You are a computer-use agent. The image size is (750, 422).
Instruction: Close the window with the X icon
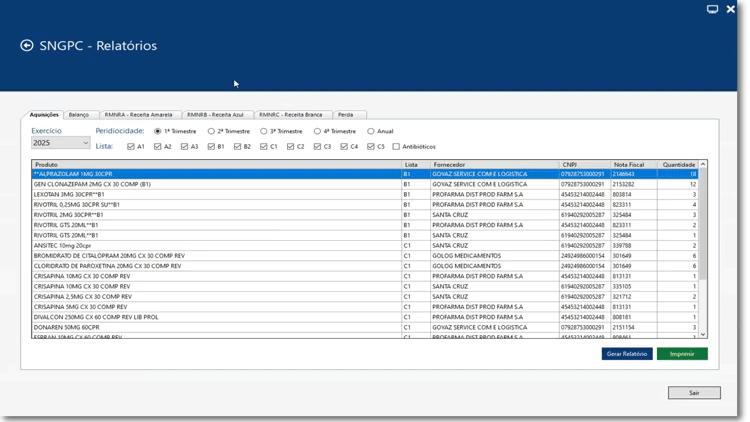coord(731,9)
